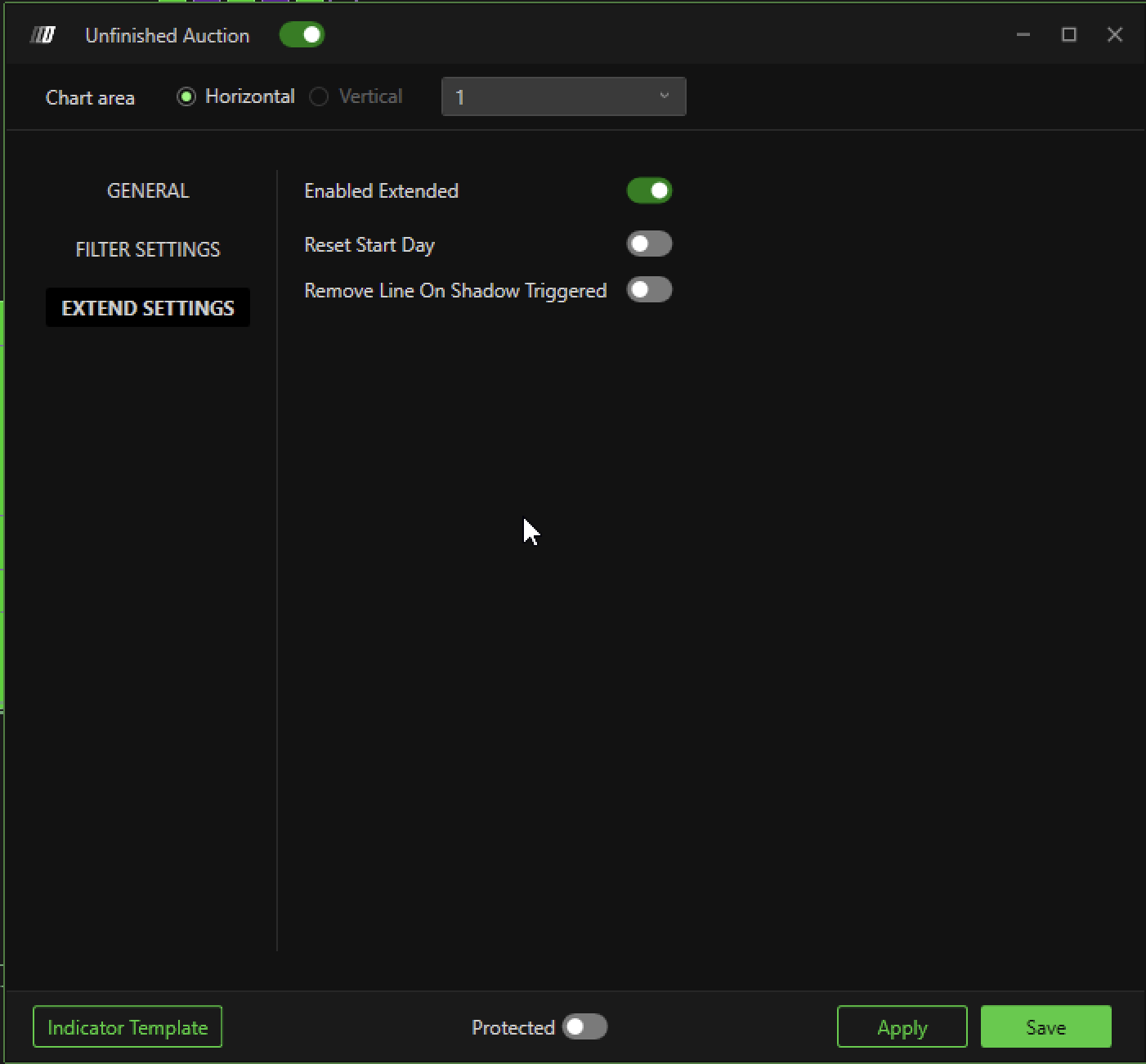This screenshot has width=1146, height=1064.
Task: Click the app logo icon in title bar
Action: (x=43, y=35)
